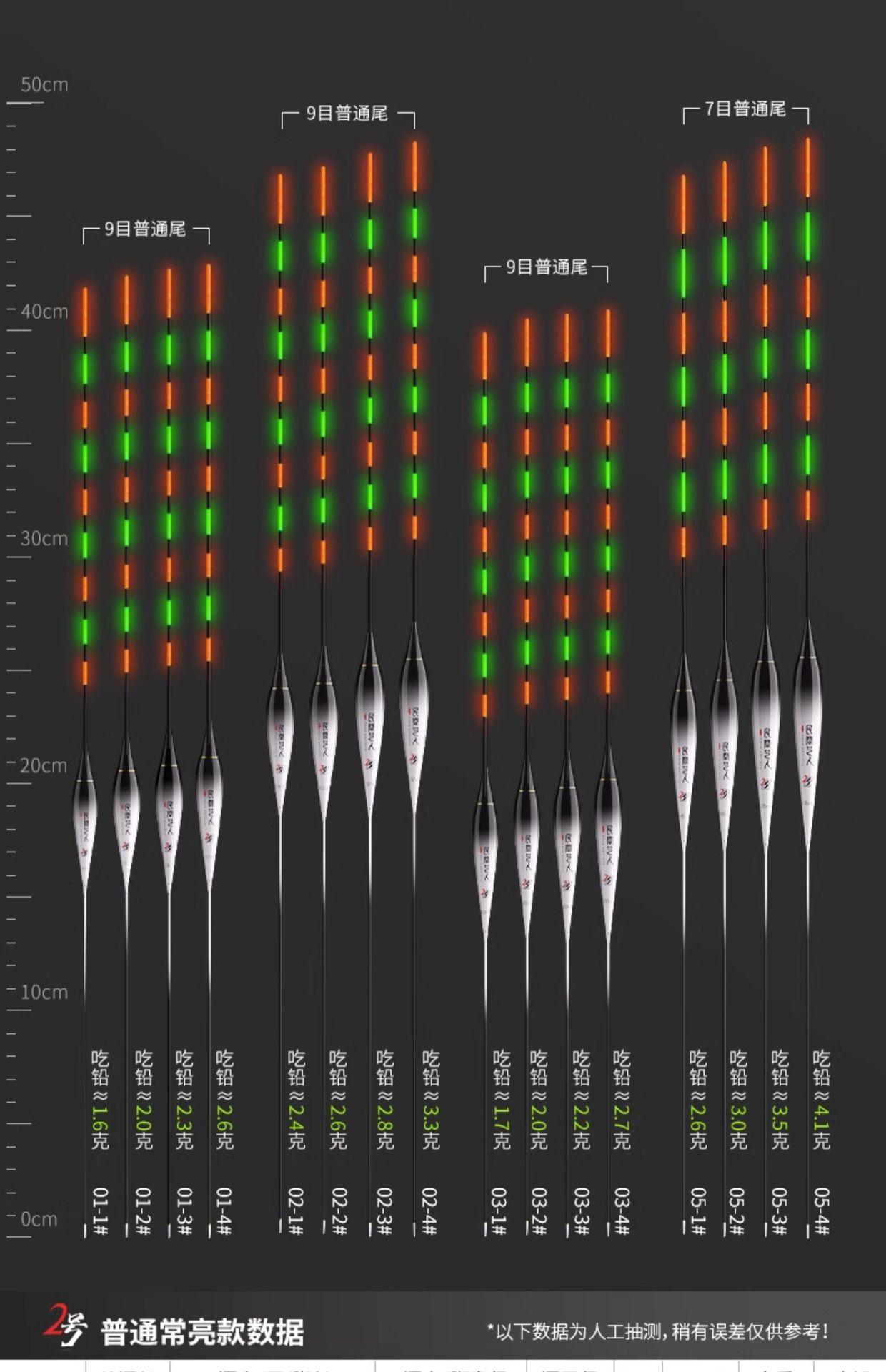Select the 02-4# float body

(x=414, y=715)
